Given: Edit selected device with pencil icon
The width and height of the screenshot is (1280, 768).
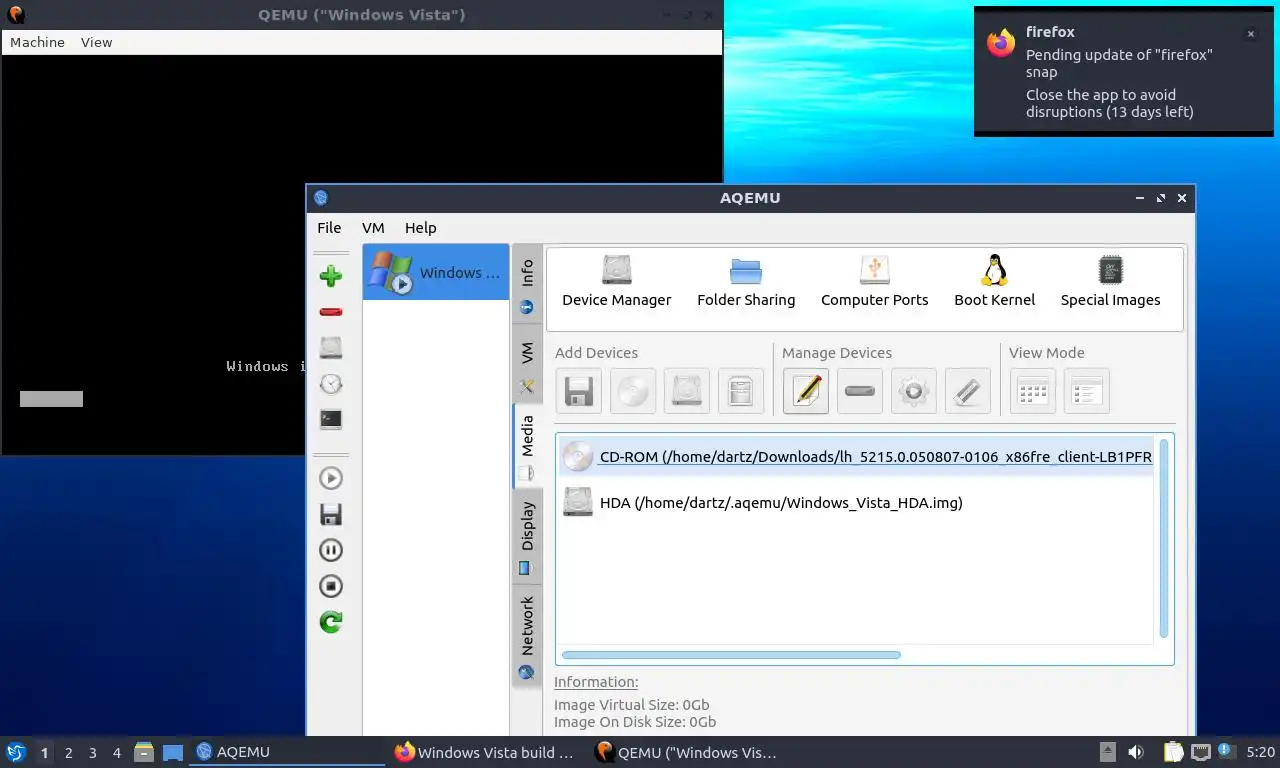Looking at the screenshot, I should click(806, 391).
